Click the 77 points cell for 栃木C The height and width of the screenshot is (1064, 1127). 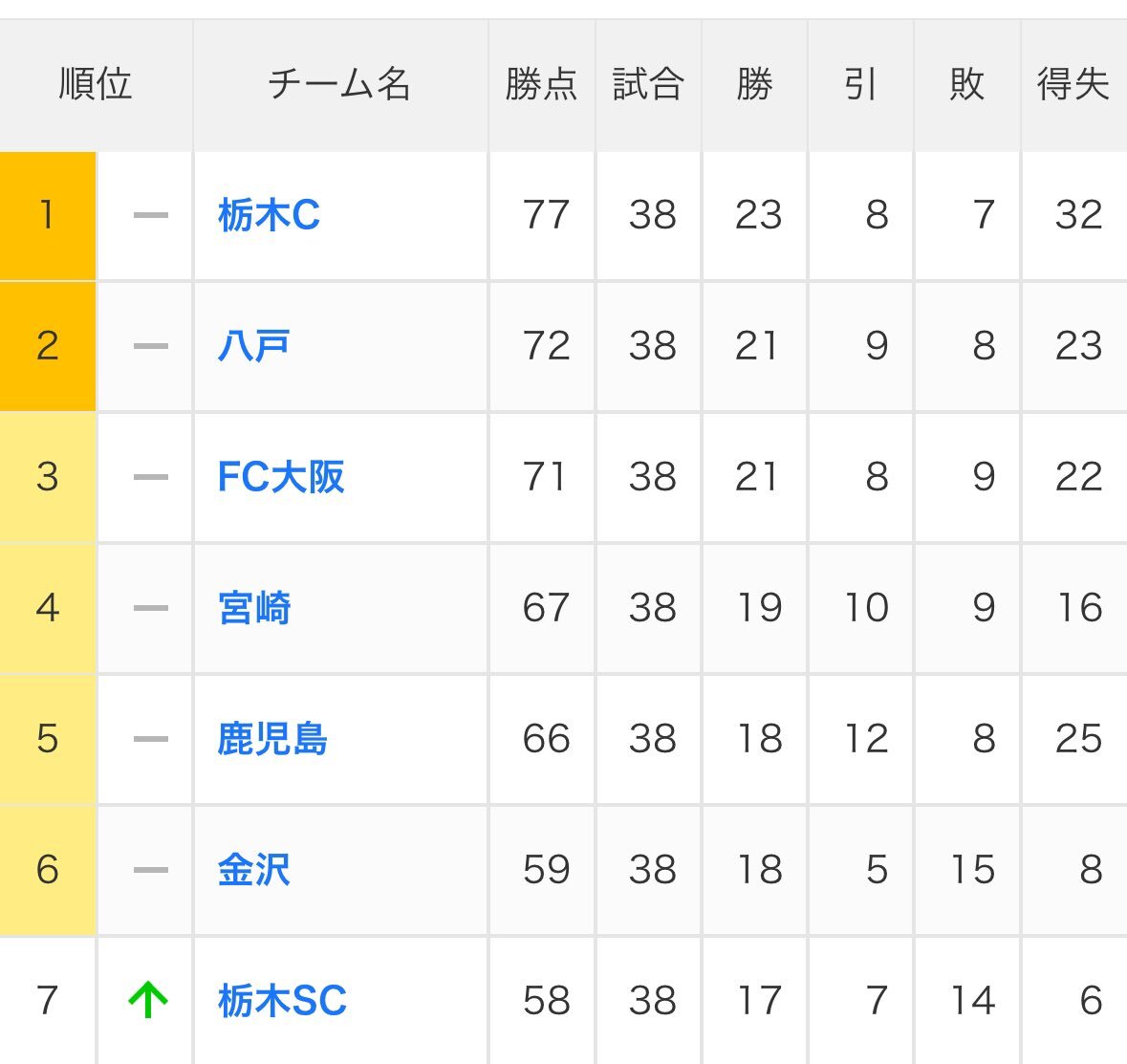pyautogui.click(x=546, y=215)
